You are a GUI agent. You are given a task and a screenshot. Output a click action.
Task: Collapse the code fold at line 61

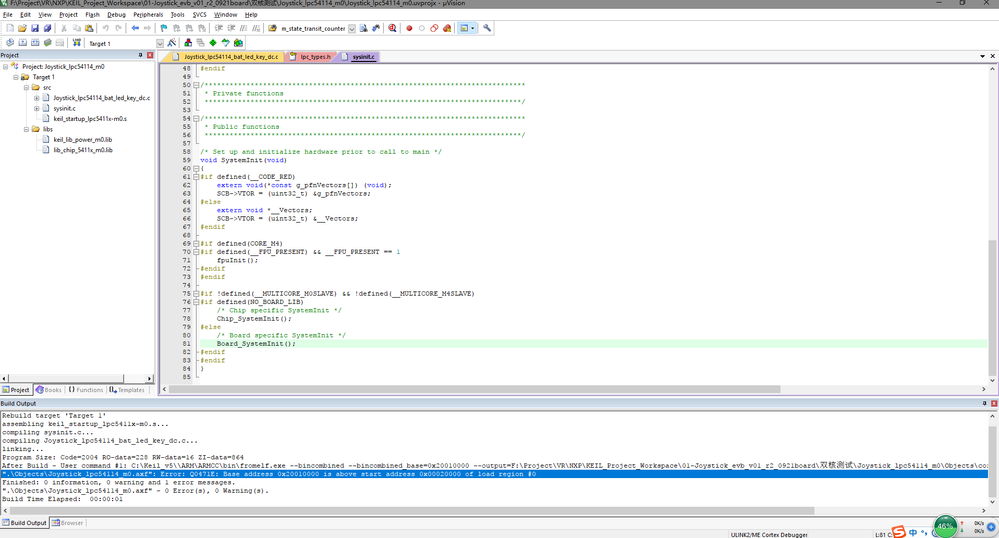pyautogui.click(x=196, y=177)
